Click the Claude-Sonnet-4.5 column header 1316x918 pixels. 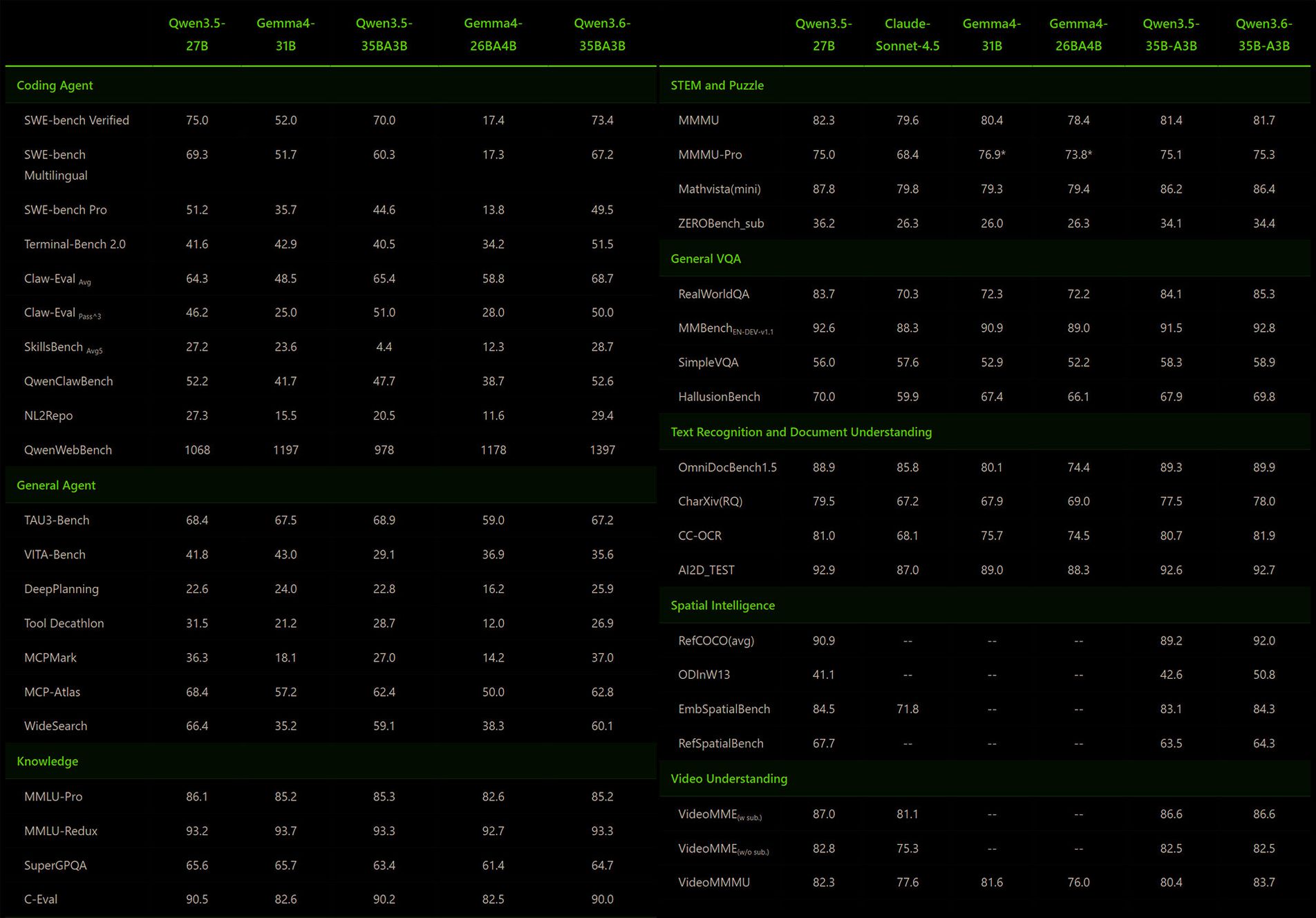[907, 35]
